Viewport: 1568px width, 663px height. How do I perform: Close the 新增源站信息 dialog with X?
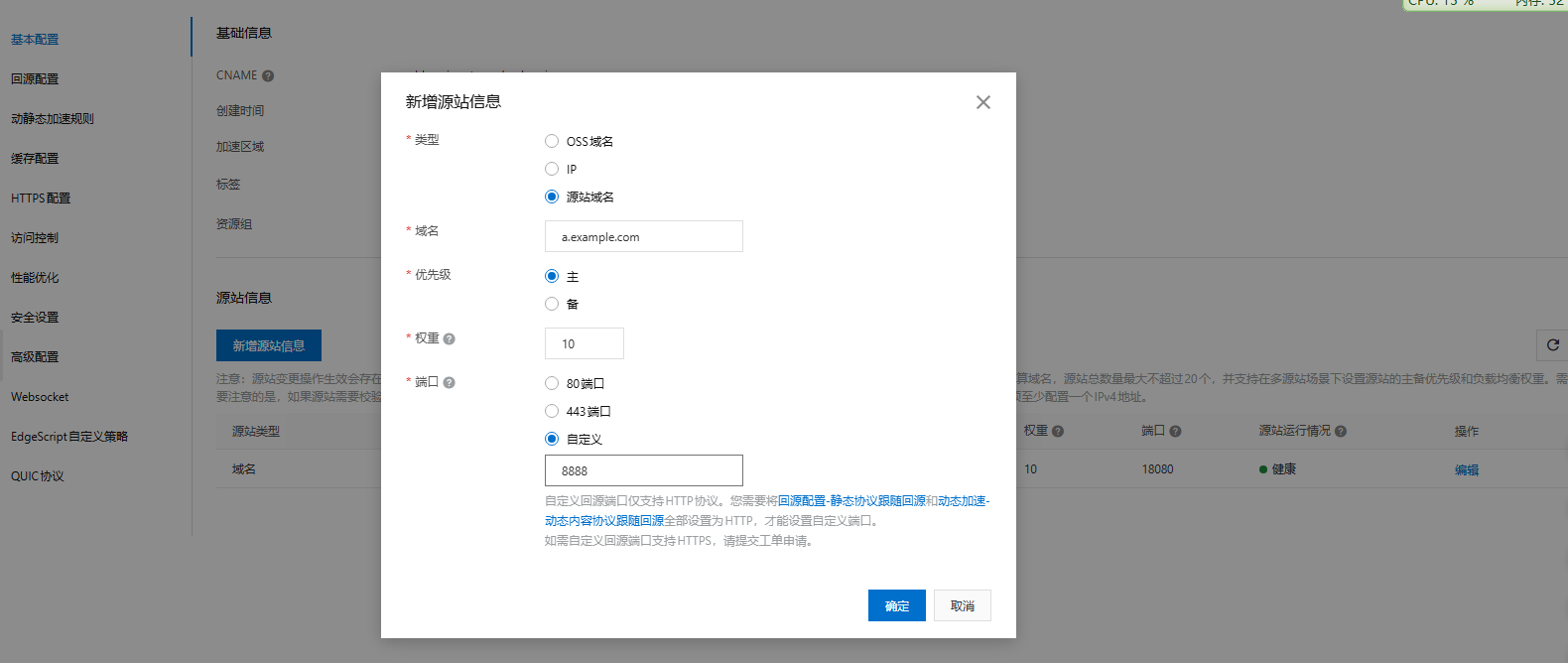click(982, 102)
